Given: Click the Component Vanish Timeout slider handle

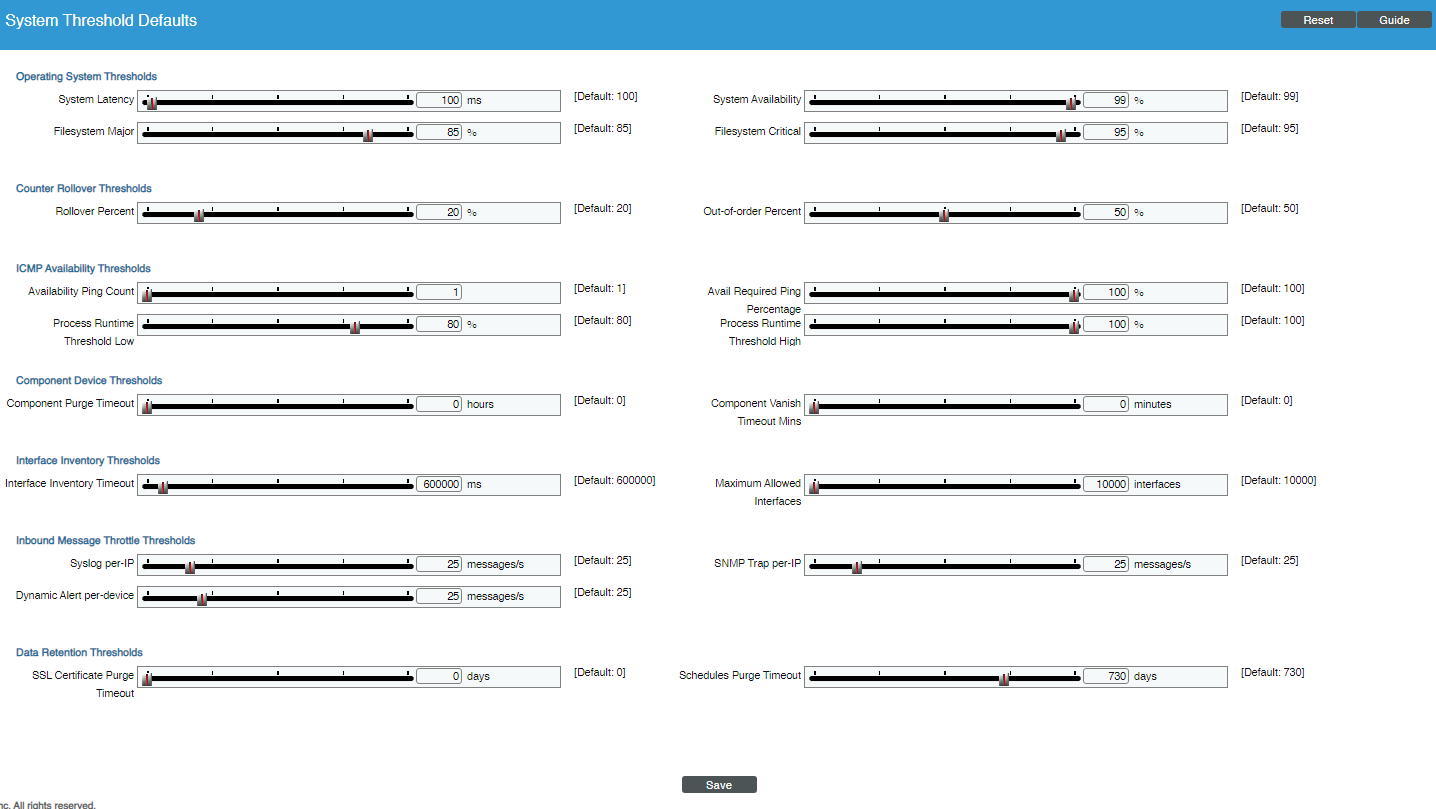Looking at the screenshot, I should pyautogui.click(x=813, y=404).
